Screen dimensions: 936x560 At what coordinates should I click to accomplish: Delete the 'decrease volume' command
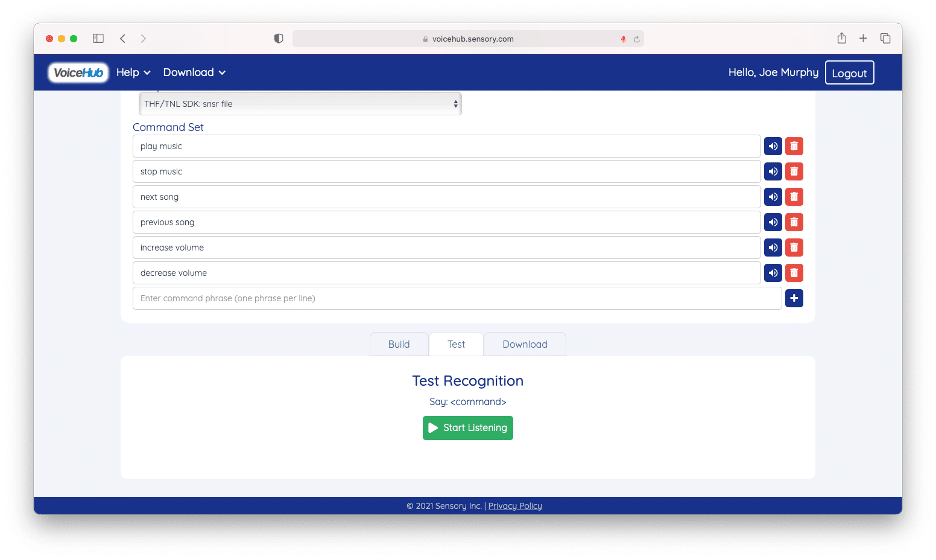coord(794,273)
